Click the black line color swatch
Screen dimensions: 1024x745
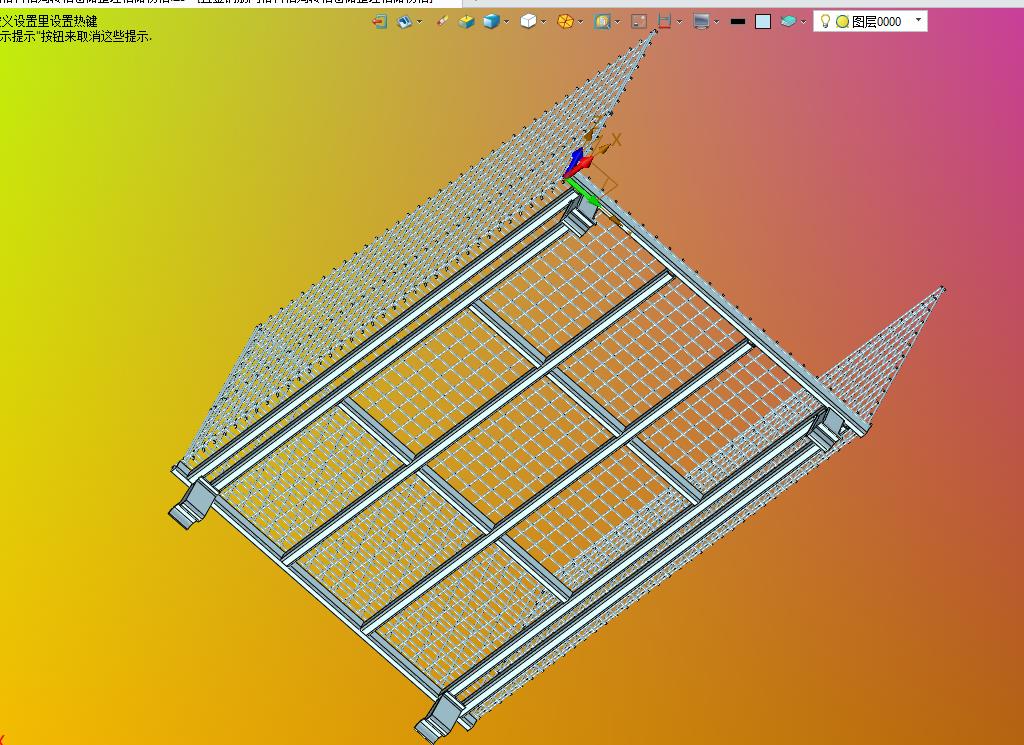pos(738,22)
